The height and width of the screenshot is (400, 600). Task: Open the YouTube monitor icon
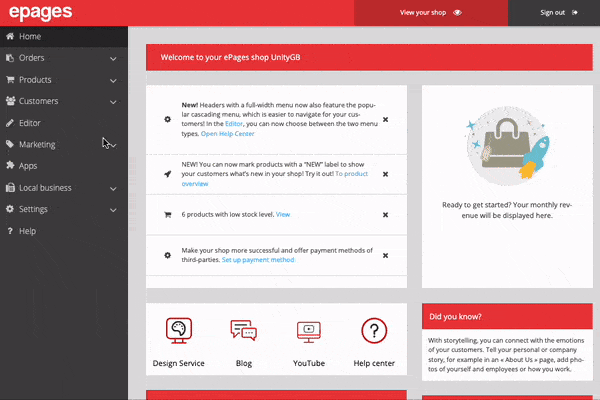[x=309, y=332]
